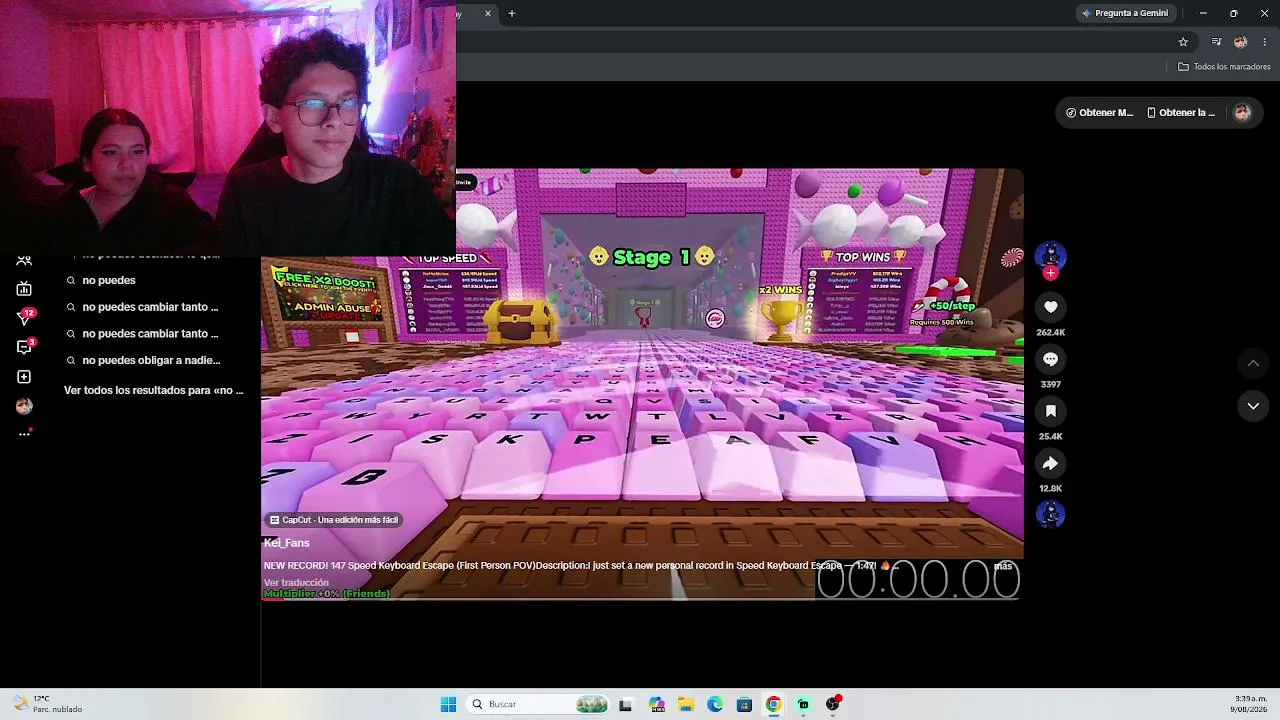Open the weather widget showing 12°C
Image resolution: width=1280 pixels, height=720 pixels.
(48, 704)
